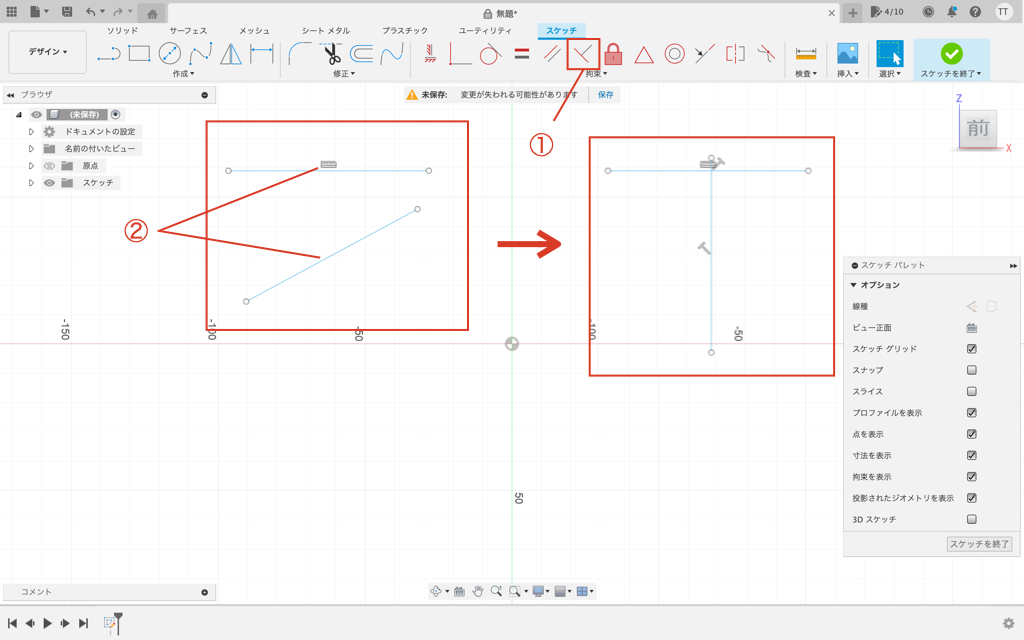Click the Look At icon in navigation bar
This screenshot has height=640, width=1024.
[459, 591]
